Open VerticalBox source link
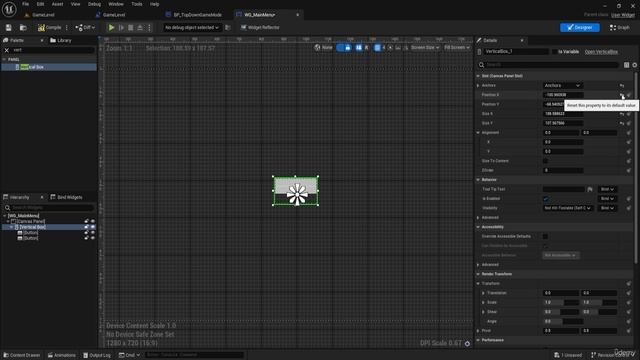The height and width of the screenshot is (360, 640). click(601, 52)
